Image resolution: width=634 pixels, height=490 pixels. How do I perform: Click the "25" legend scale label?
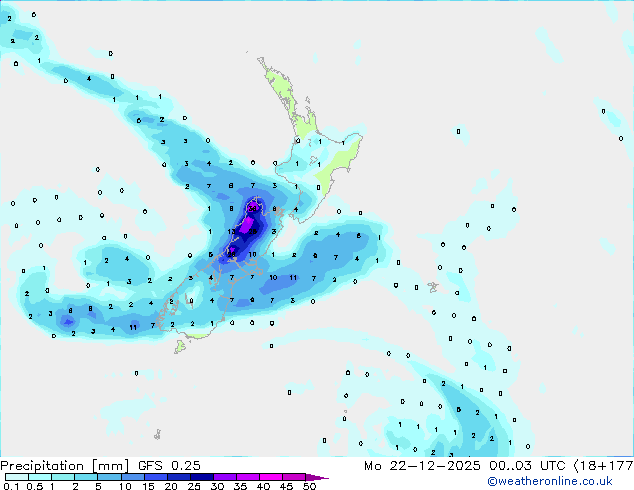tap(194, 486)
